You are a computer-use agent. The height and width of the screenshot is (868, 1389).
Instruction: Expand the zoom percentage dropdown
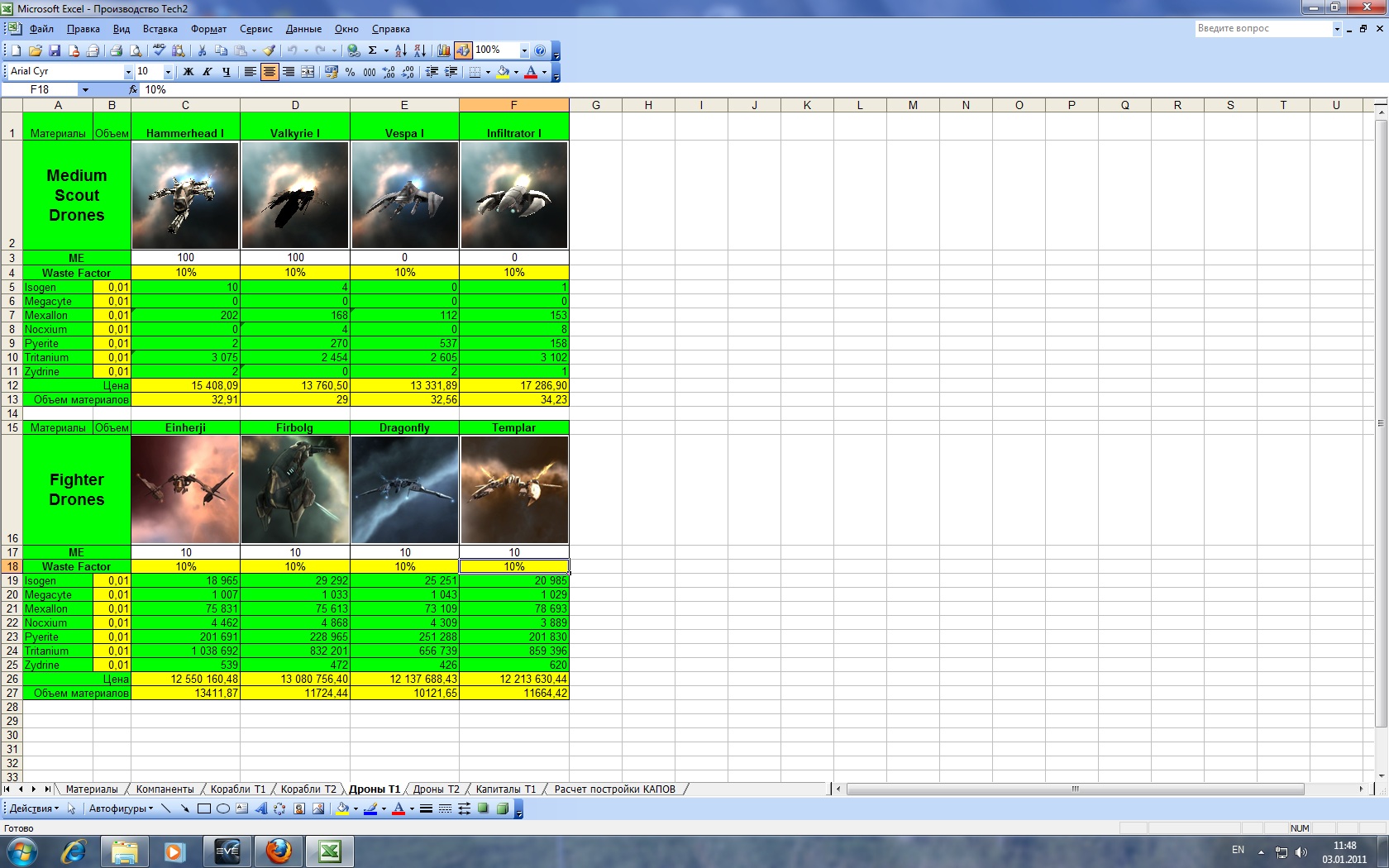click(x=523, y=50)
